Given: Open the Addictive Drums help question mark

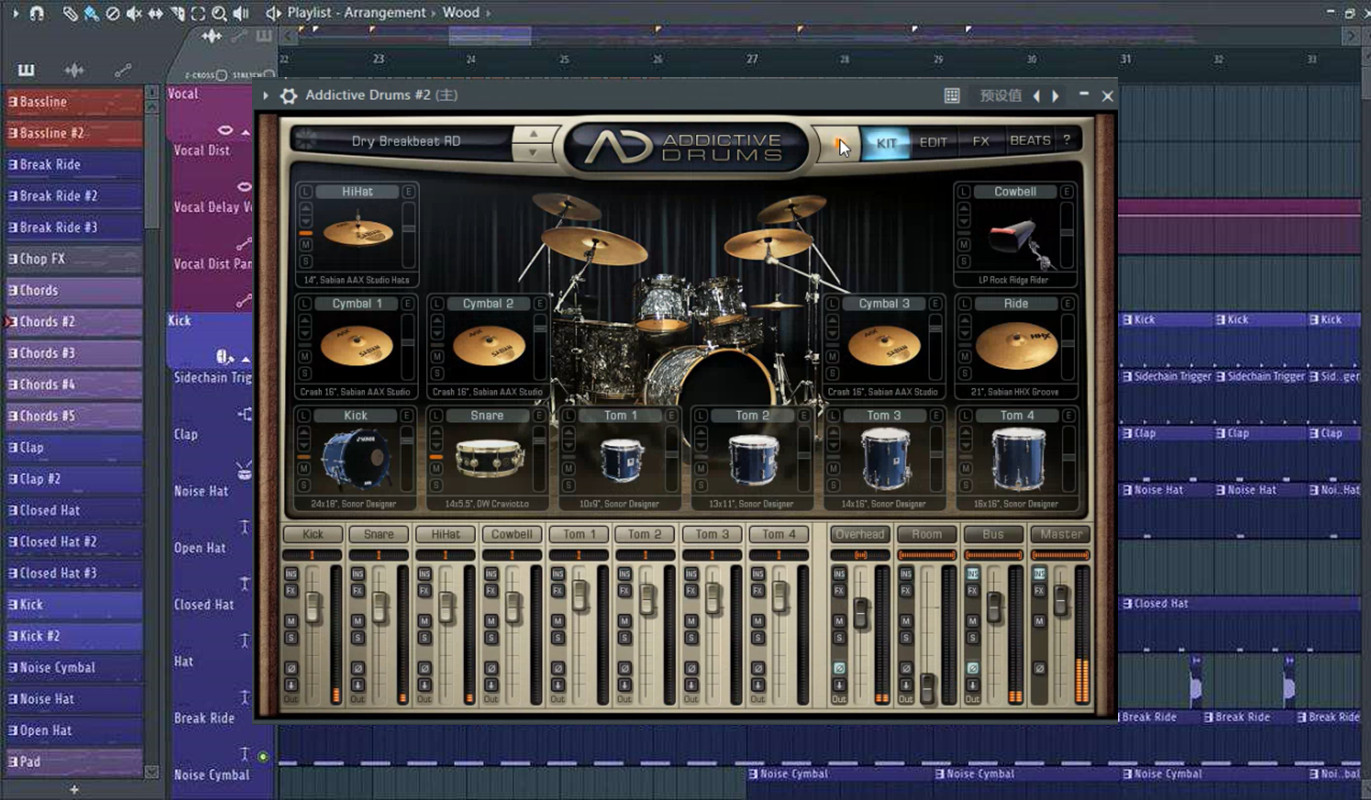Looking at the screenshot, I should coord(1066,140).
